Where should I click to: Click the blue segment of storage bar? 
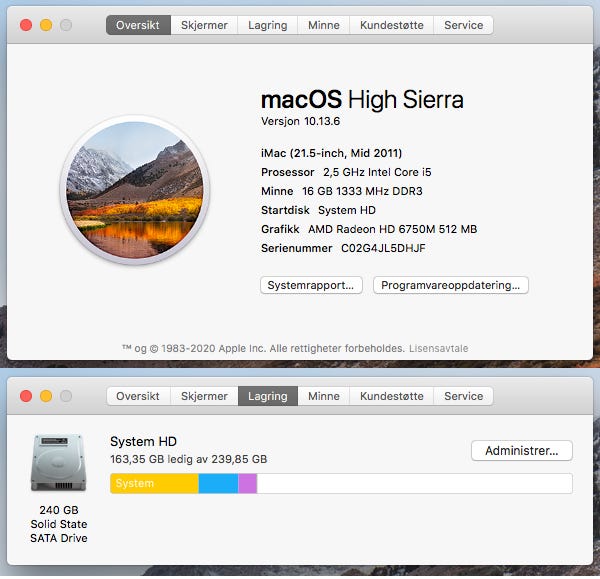point(218,483)
